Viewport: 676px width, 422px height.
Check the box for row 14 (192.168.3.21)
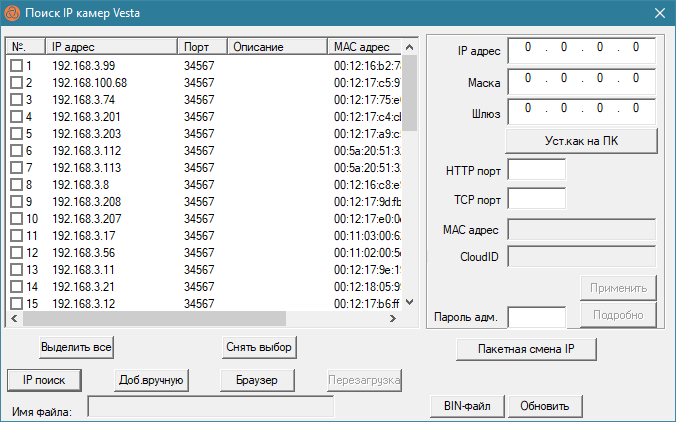tap(16, 287)
